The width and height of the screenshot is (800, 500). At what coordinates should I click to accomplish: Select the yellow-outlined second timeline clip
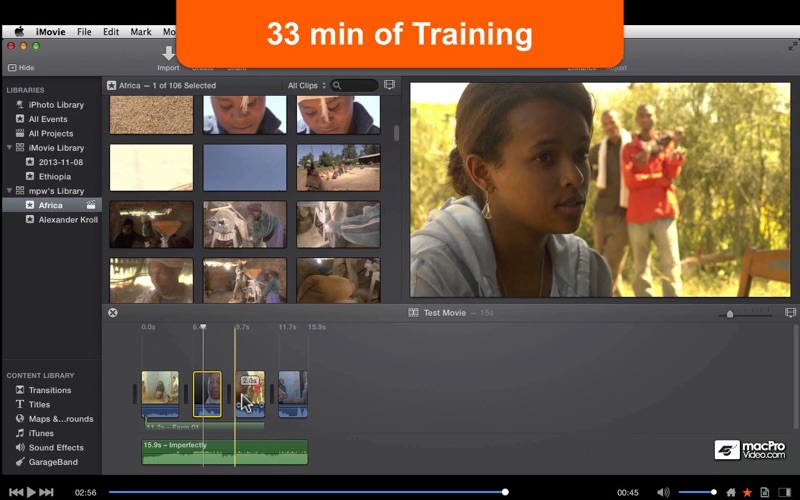coord(207,394)
